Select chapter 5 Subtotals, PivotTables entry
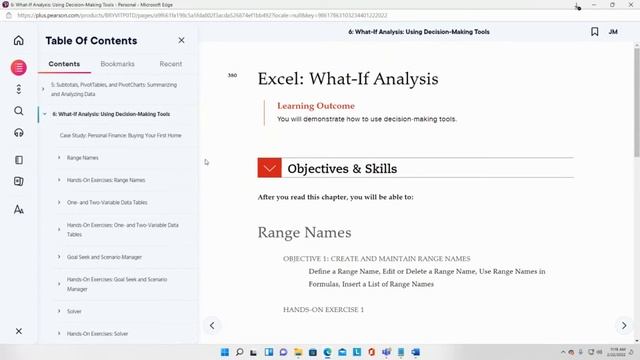This screenshot has width=640, height=360. [x=114, y=89]
